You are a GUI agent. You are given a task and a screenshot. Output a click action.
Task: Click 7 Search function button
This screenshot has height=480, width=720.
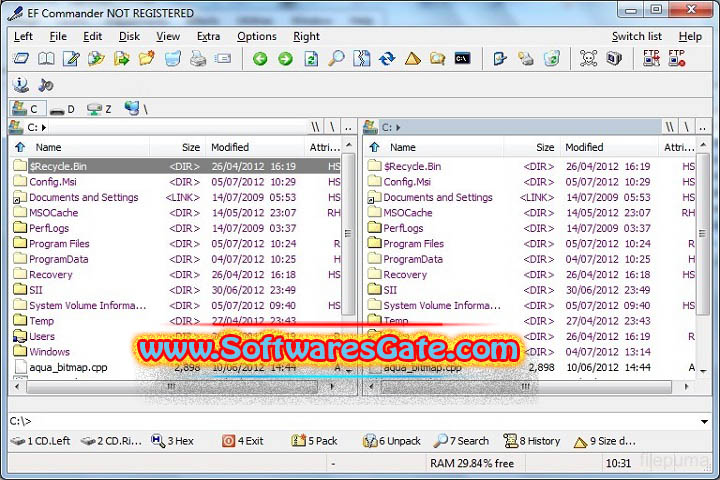pos(461,441)
